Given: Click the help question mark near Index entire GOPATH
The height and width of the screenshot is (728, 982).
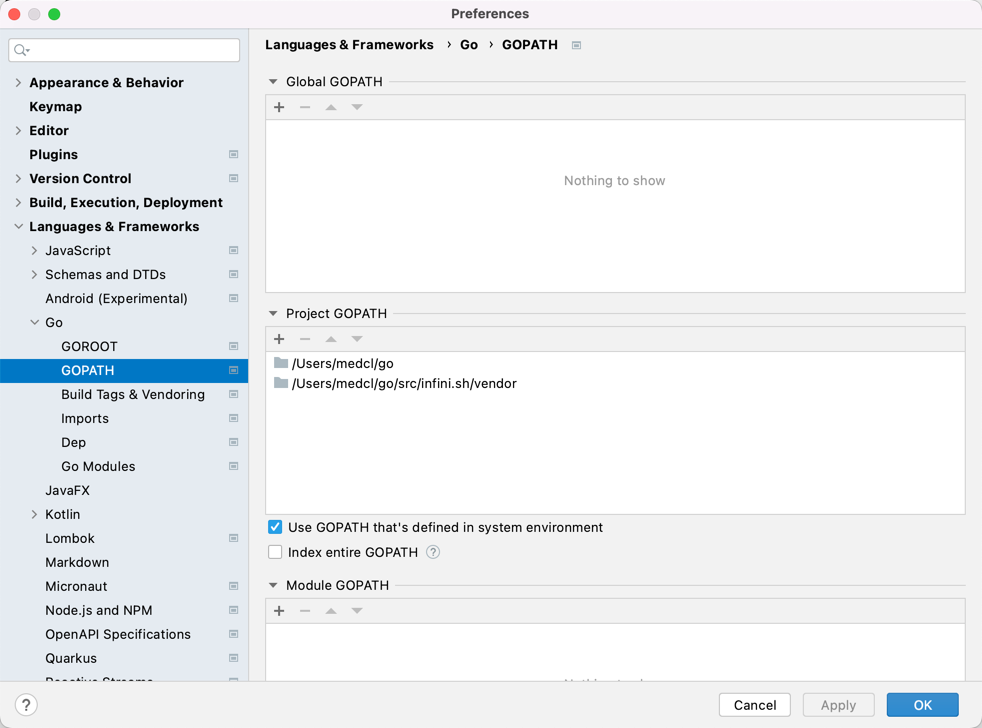Looking at the screenshot, I should click(x=432, y=552).
